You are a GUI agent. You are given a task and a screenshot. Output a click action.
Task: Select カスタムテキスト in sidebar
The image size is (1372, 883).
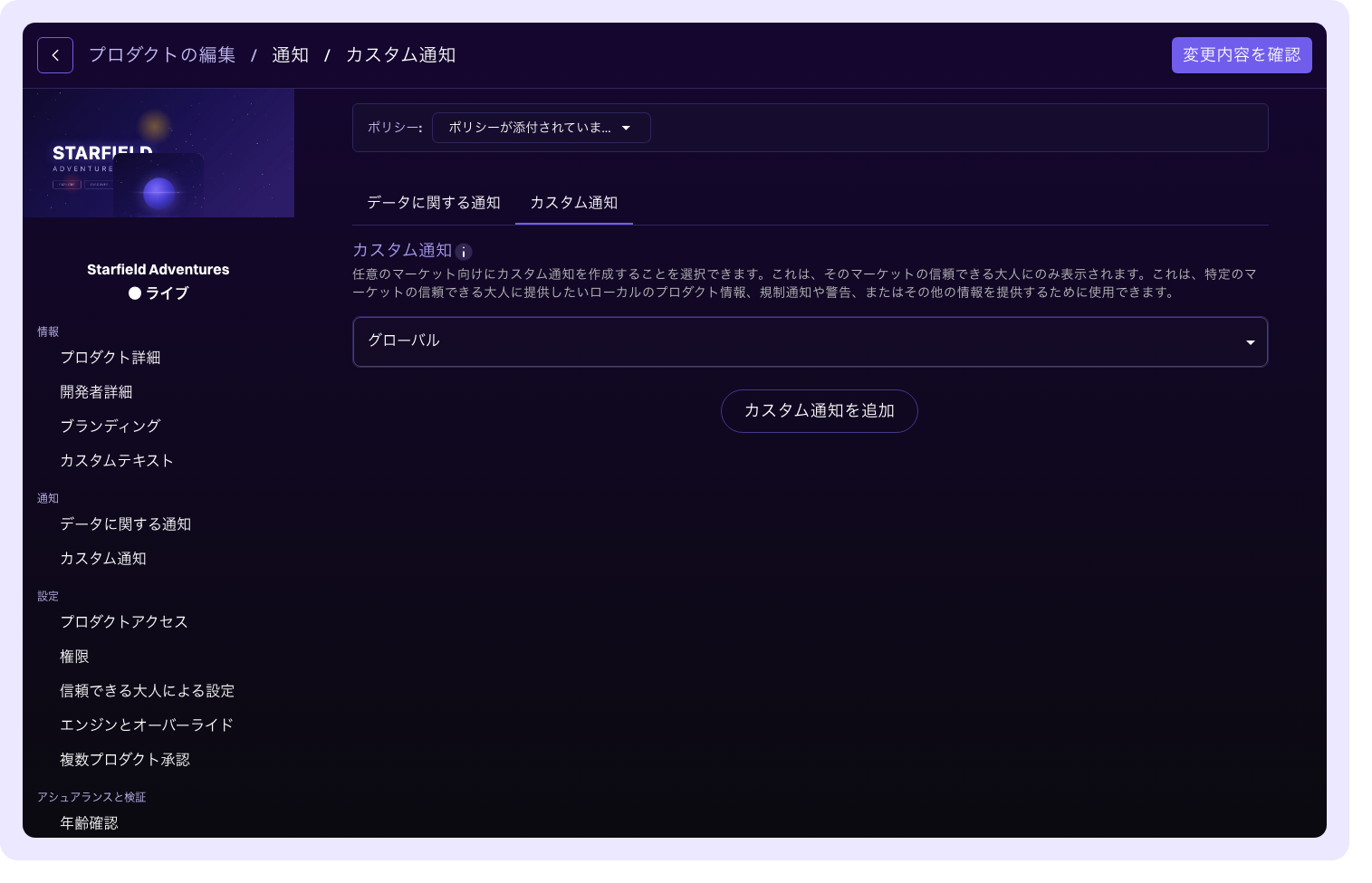click(x=117, y=461)
